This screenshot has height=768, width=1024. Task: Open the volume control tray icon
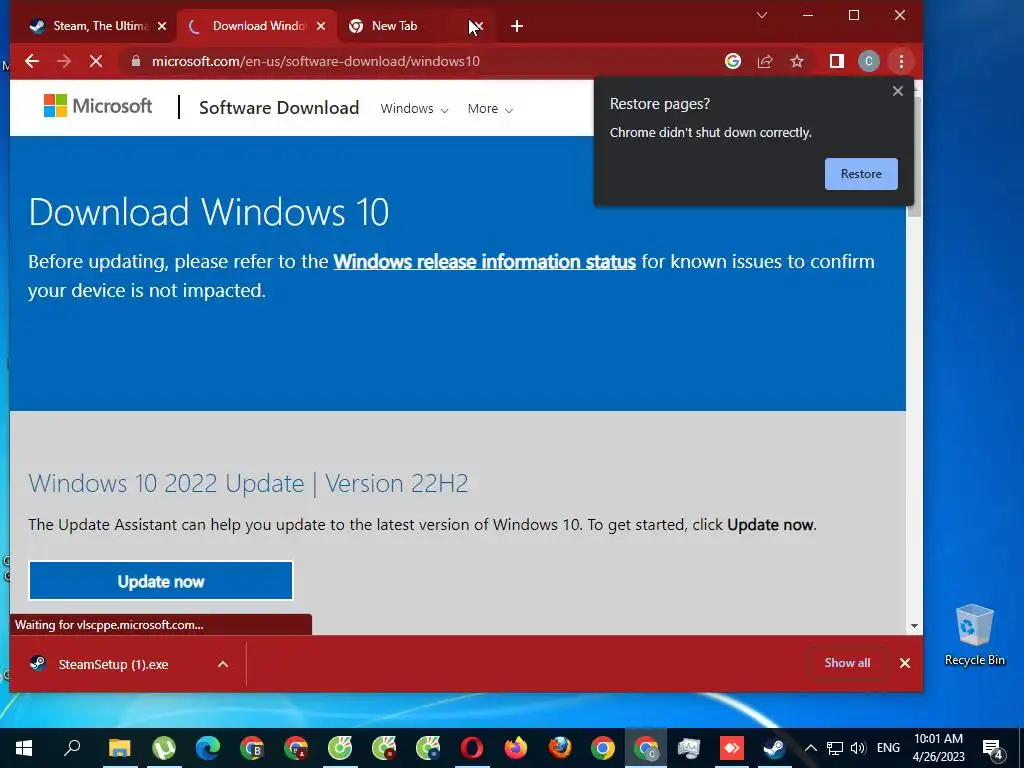858,748
